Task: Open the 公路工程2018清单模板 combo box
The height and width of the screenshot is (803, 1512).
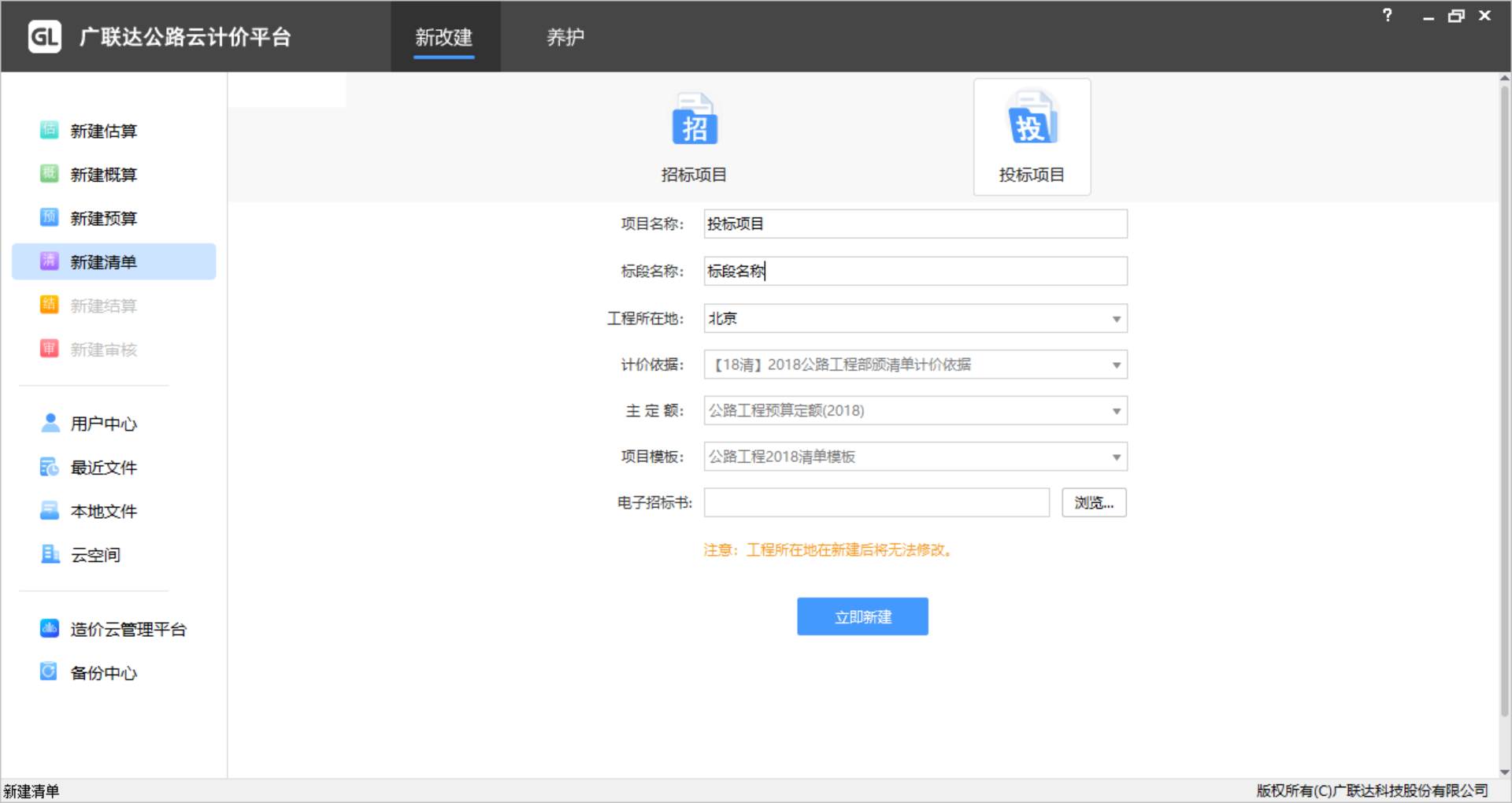Action: (915, 457)
